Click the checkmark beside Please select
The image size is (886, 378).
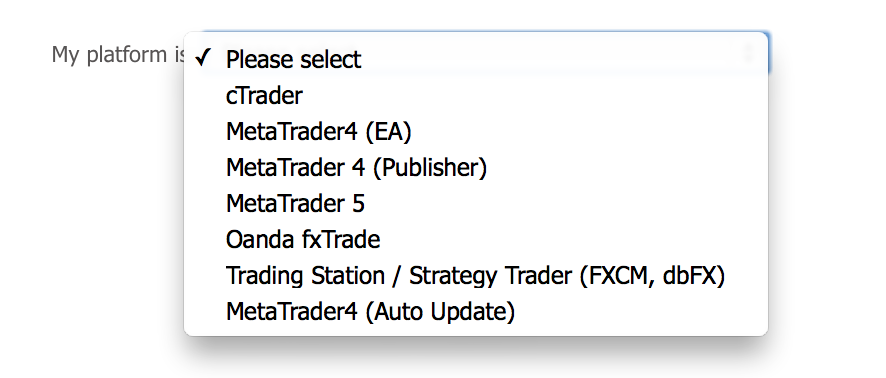(x=202, y=58)
